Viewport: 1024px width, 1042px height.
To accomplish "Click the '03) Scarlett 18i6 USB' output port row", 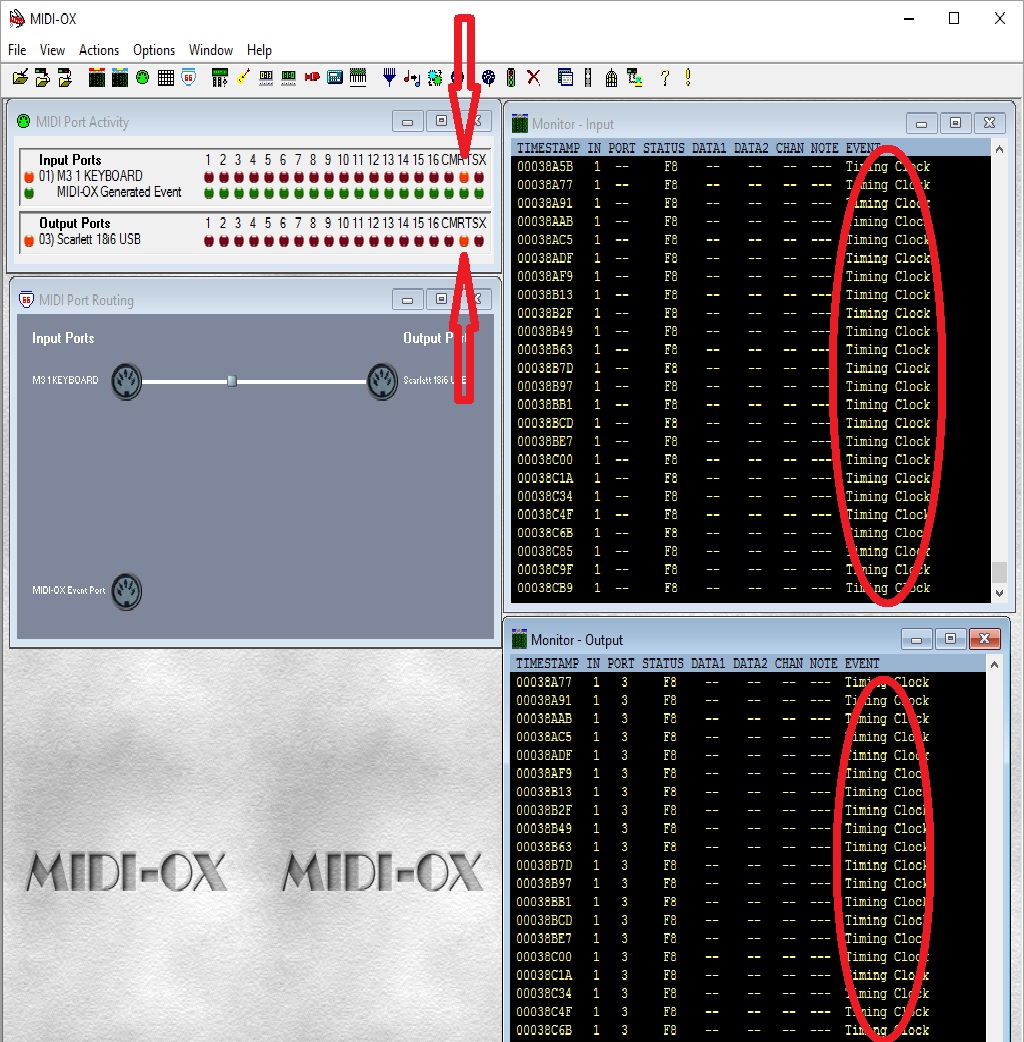I will point(256,240).
